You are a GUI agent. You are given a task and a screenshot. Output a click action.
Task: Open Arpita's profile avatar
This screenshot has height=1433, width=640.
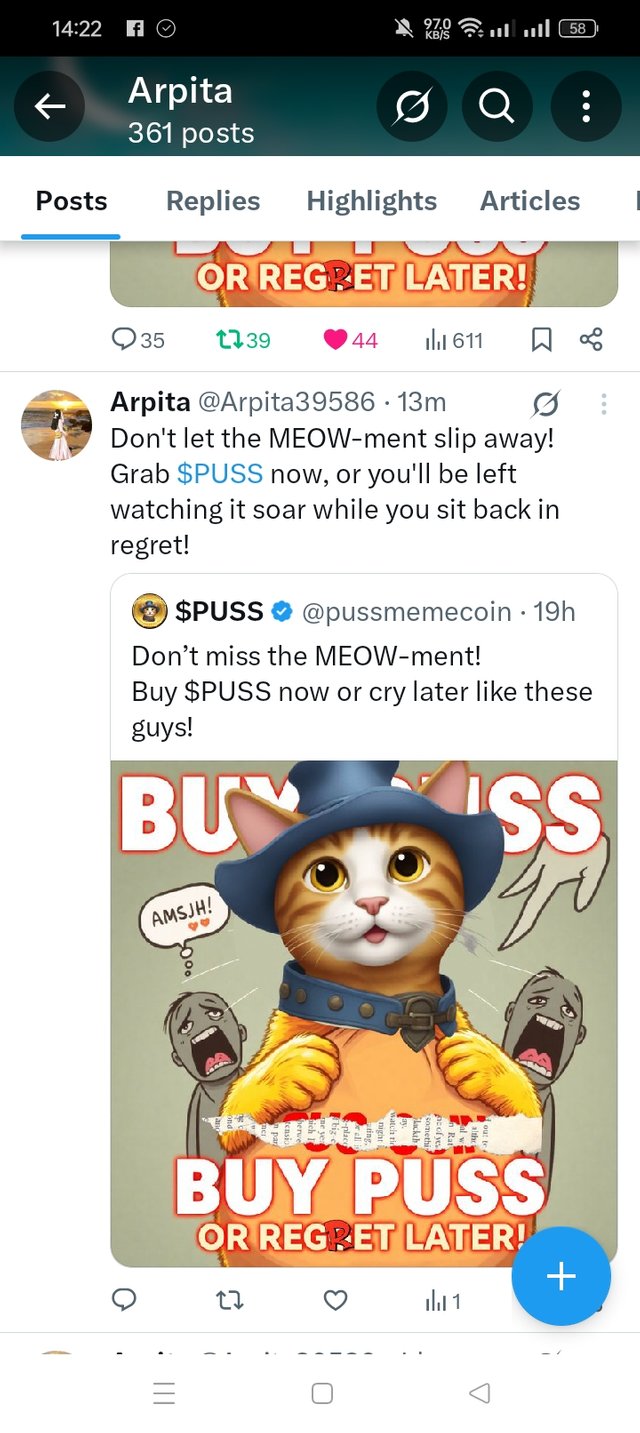pyautogui.click(x=56, y=425)
